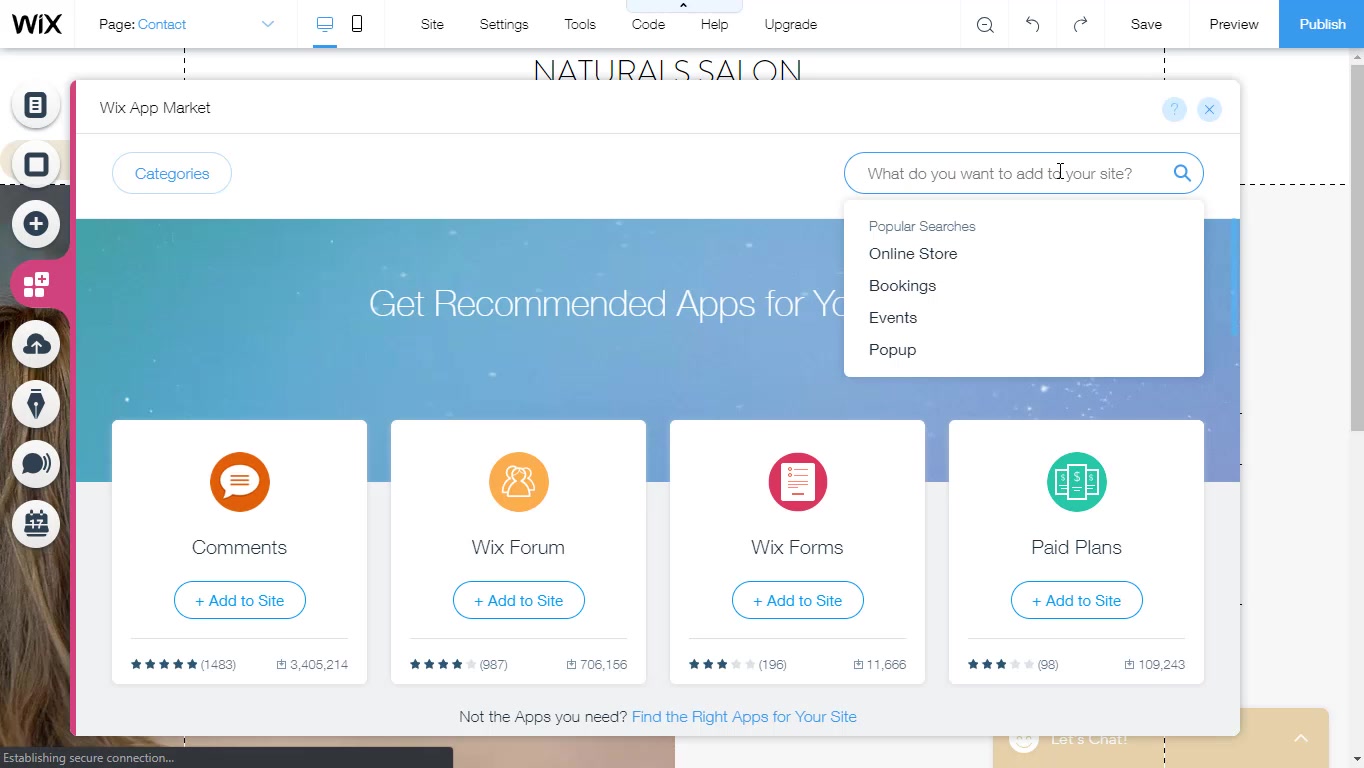Viewport: 1364px width, 768px height.
Task: Select the App Market icon in sidebar
Action: (36, 285)
